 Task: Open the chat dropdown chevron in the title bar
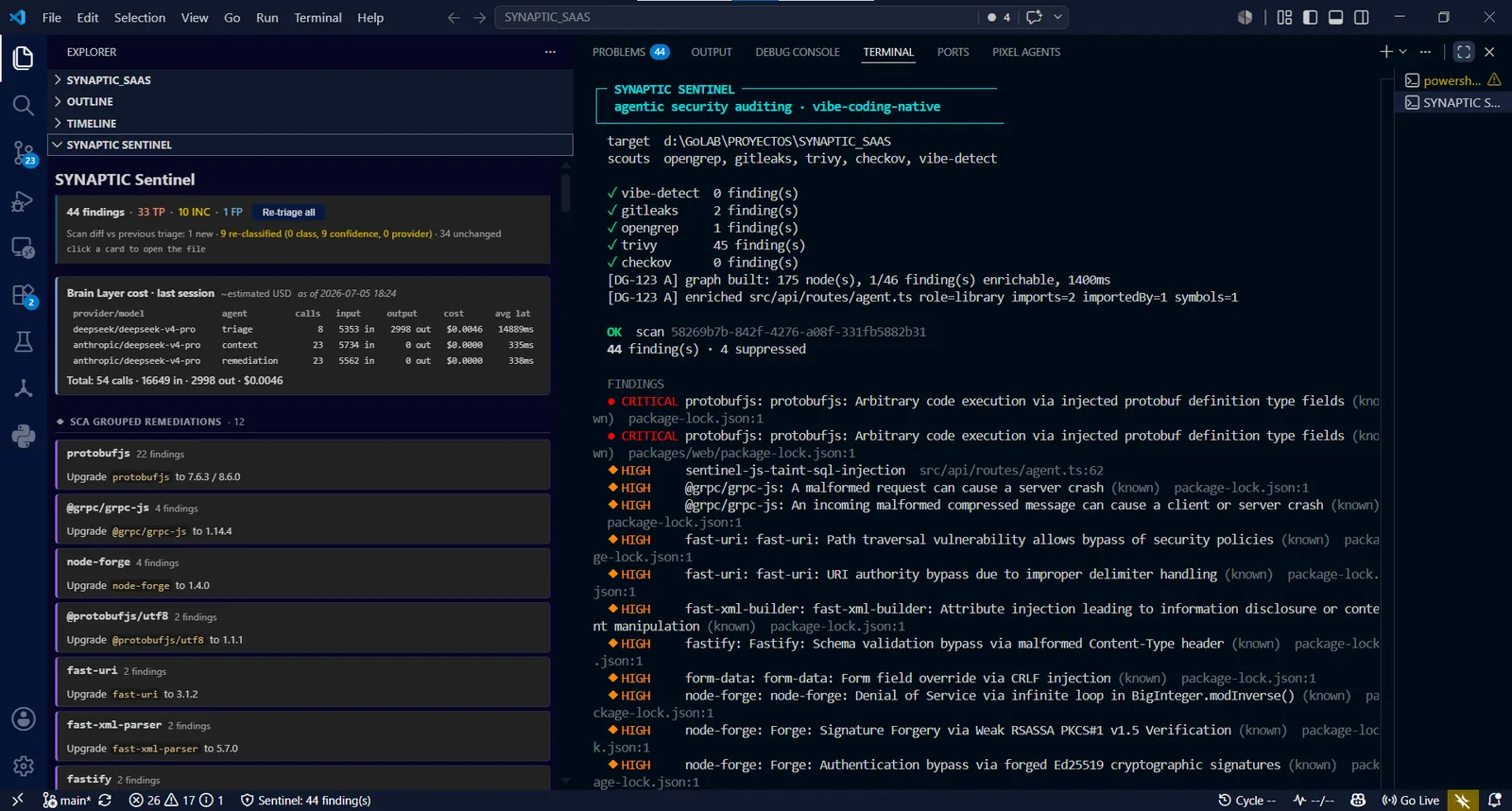click(x=1058, y=17)
